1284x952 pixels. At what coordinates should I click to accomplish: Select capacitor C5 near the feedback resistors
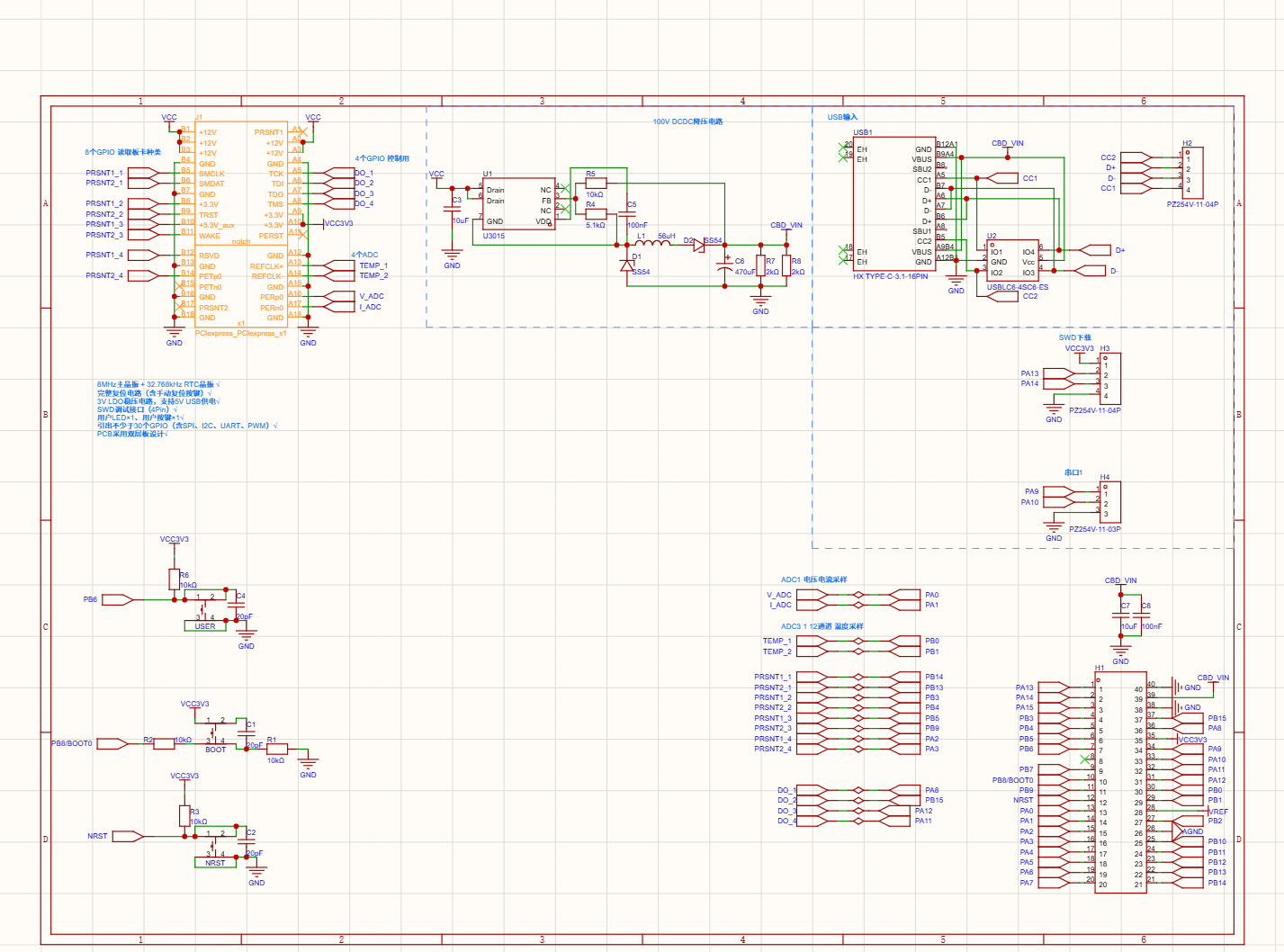pos(627,214)
